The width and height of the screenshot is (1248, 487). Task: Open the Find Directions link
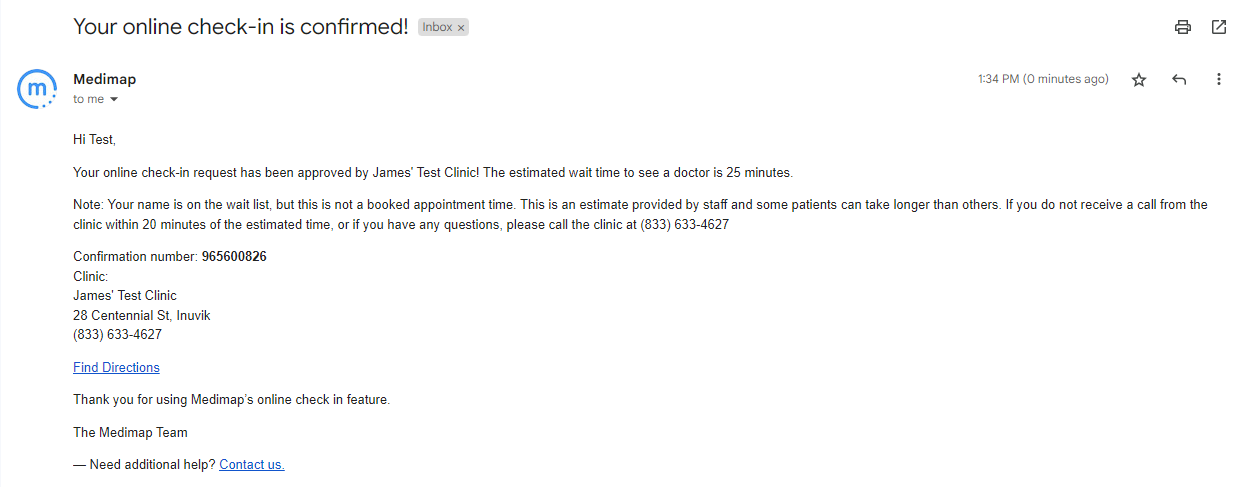[x=116, y=367]
